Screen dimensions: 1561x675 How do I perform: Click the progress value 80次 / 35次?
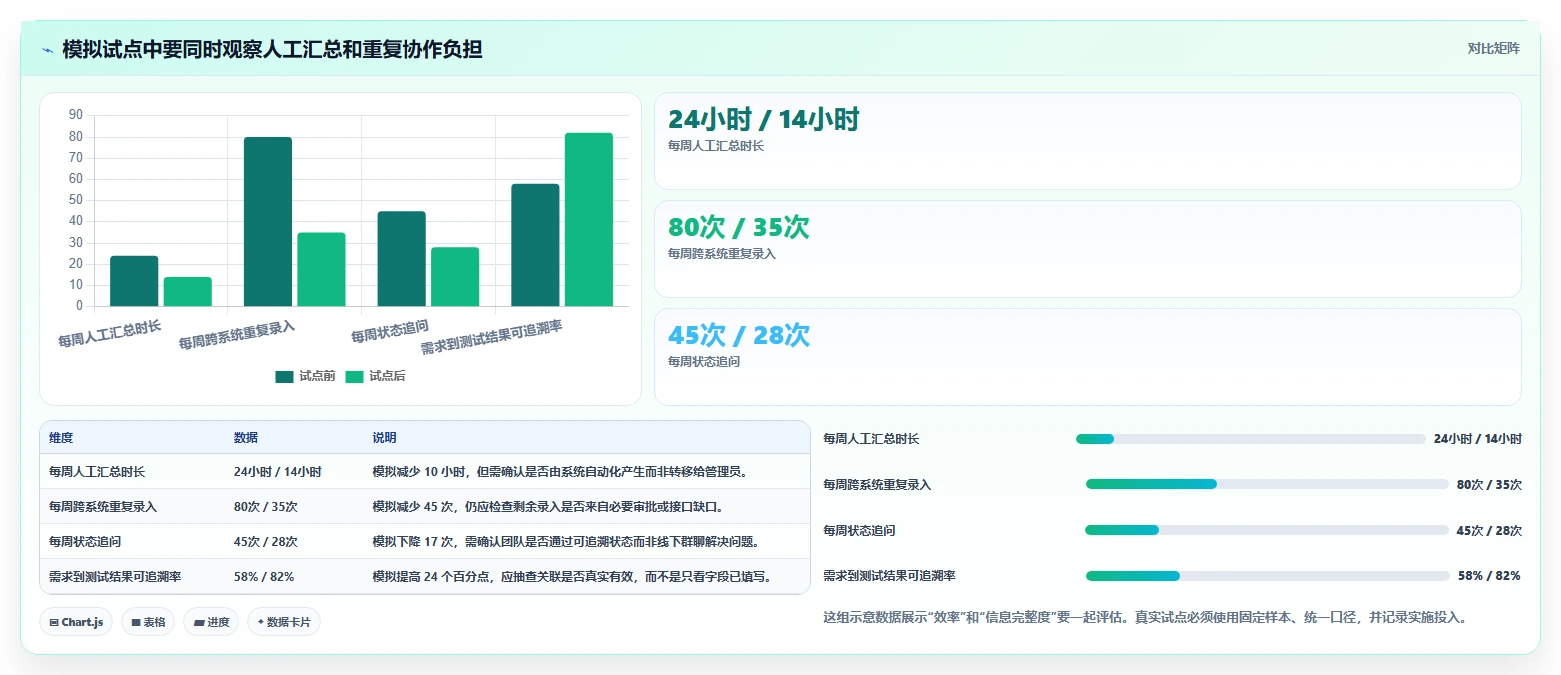click(x=1489, y=484)
